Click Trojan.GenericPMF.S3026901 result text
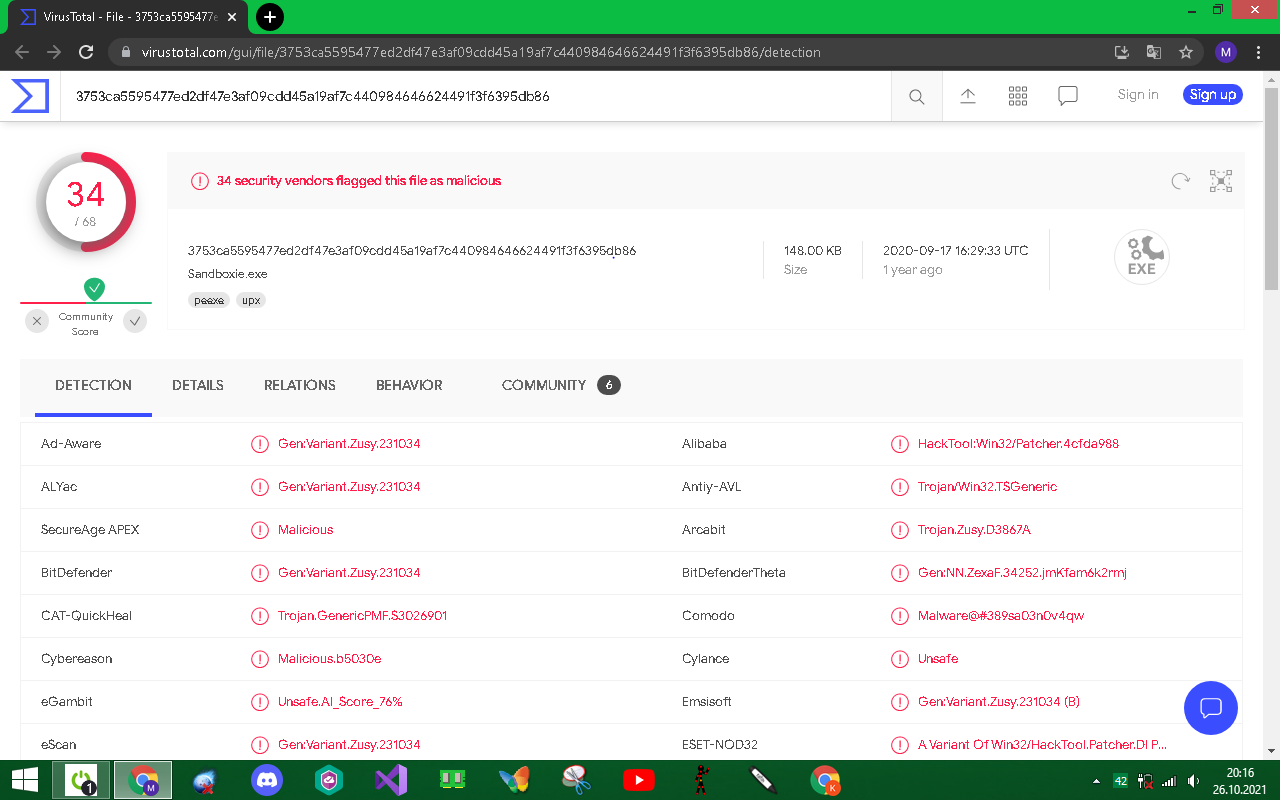The image size is (1280, 800). pos(363,616)
